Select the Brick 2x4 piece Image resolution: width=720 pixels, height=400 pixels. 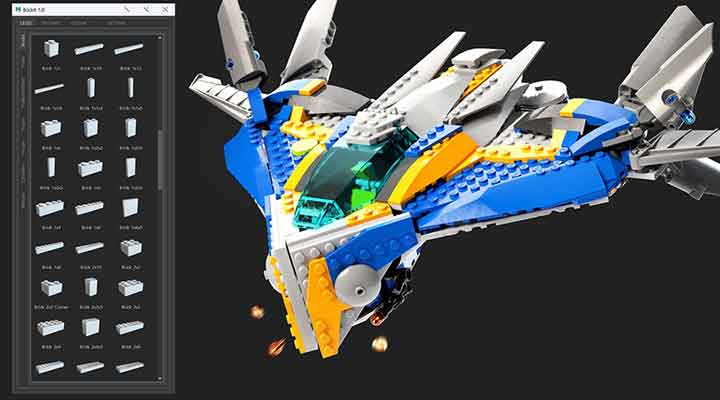(49, 328)
